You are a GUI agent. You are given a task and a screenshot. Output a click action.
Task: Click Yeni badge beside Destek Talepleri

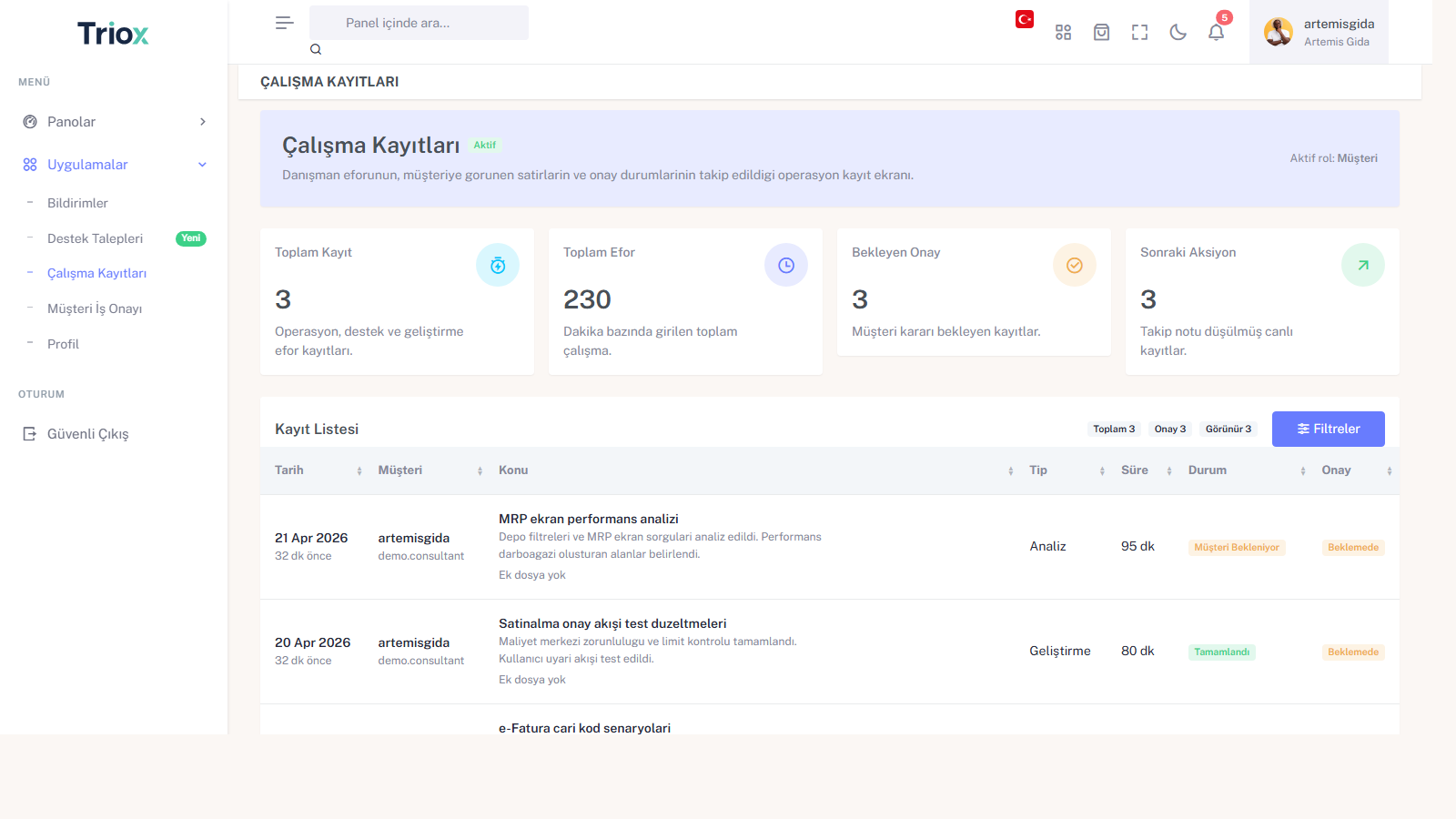click(191, 238)
